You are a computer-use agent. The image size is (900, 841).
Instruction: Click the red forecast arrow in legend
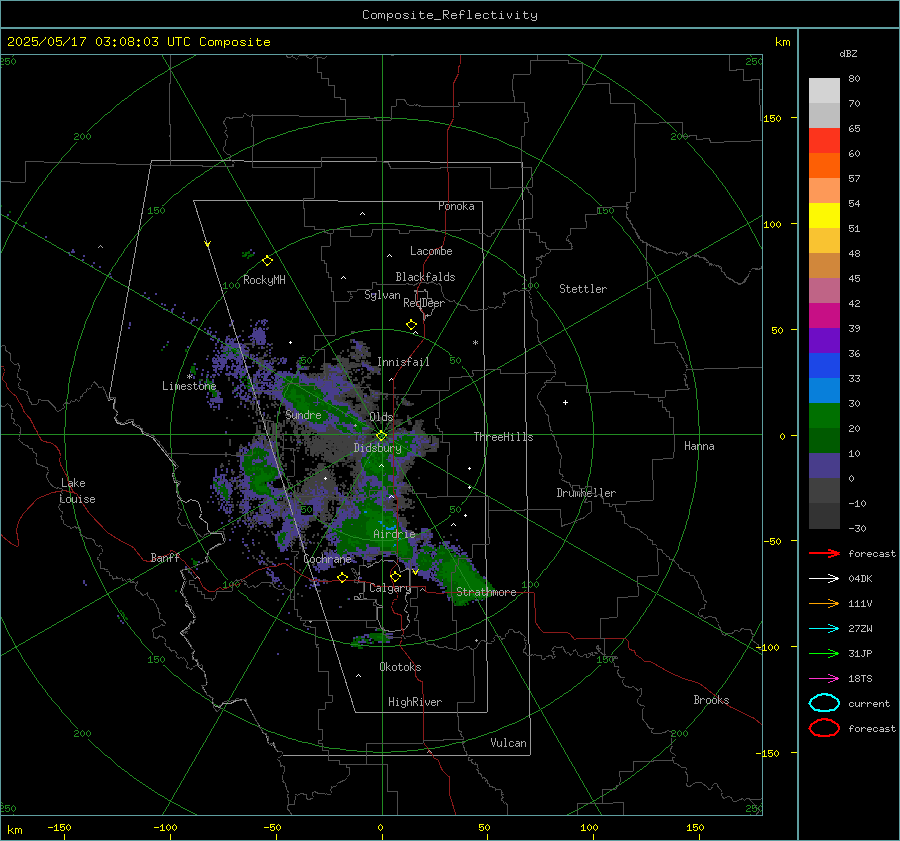(x=824, y=553)
